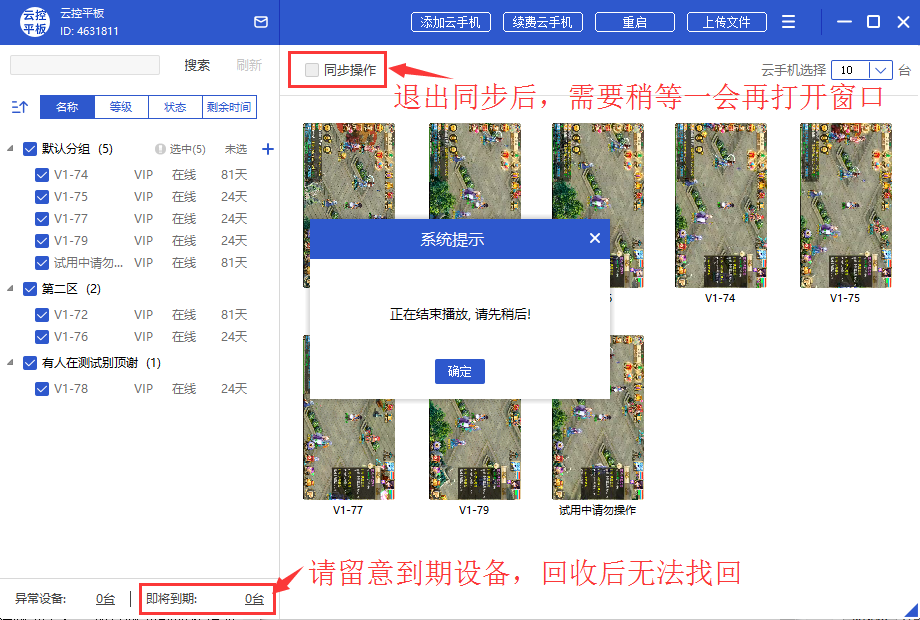920x620 pixels.
Task: Click the 续费云手机 button
Action: [543, 22]
